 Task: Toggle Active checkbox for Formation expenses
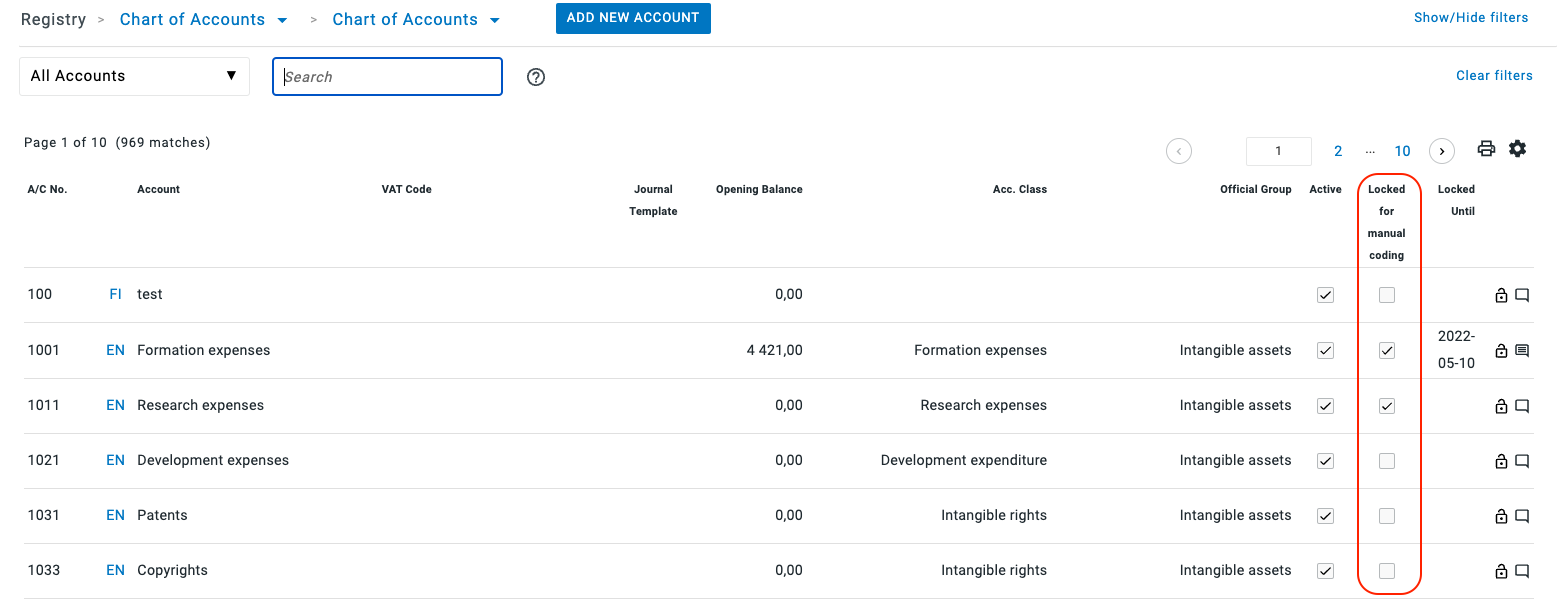click(x=1325, y=350)
